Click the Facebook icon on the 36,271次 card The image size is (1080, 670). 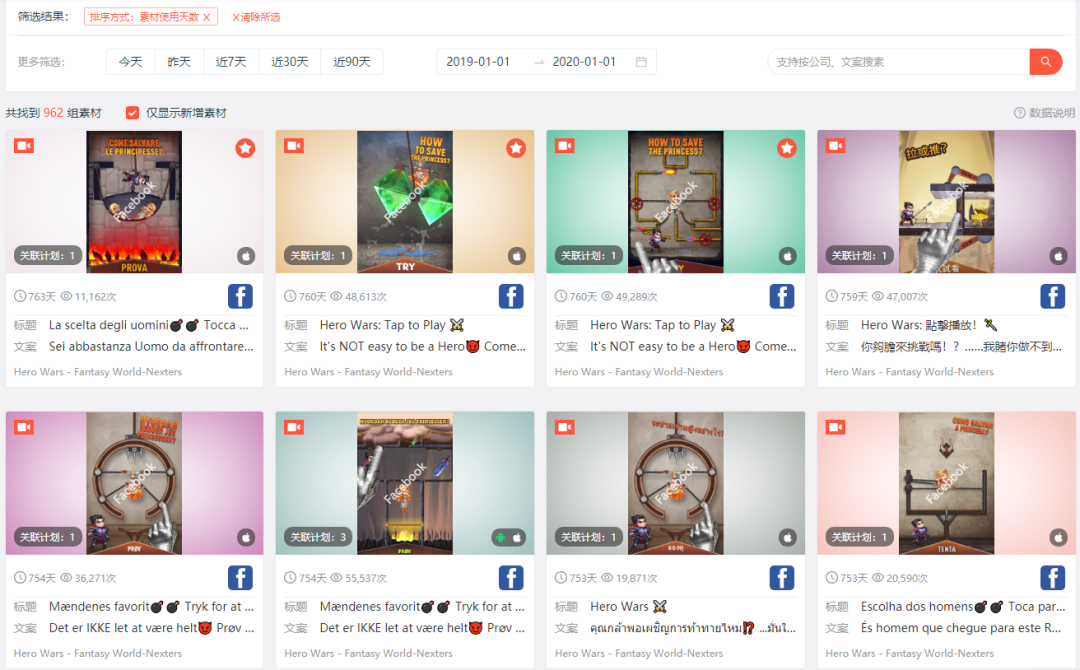coord(240,578)
